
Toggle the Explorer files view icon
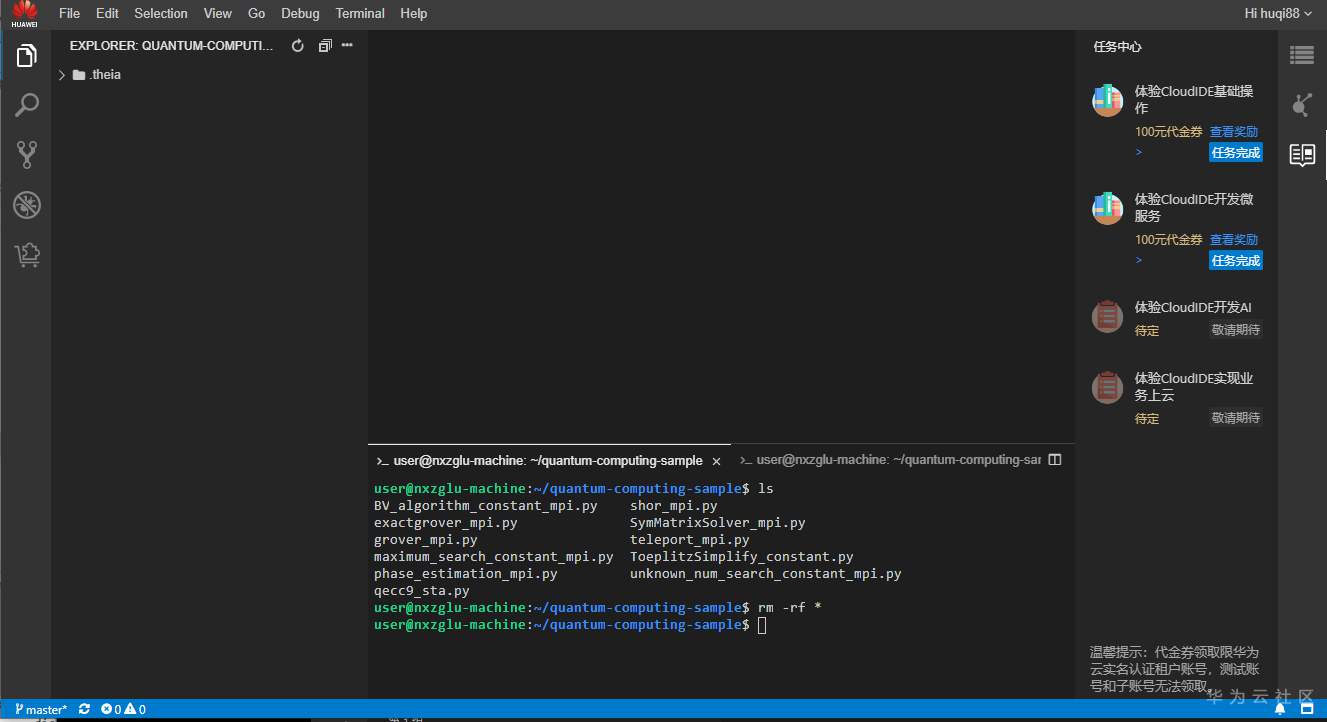[x=26, y=56]
